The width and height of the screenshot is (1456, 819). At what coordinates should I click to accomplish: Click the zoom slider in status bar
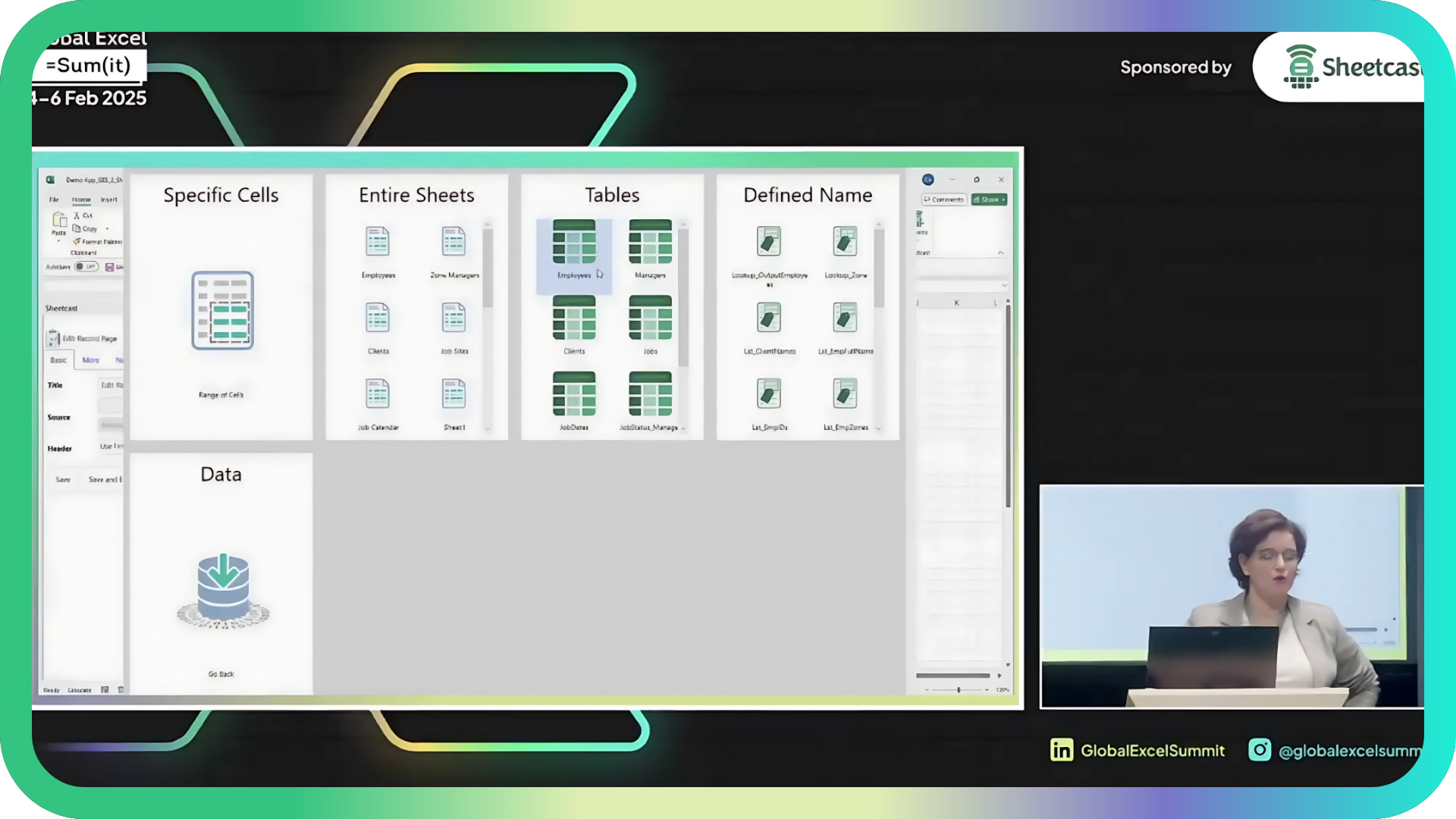959,690
